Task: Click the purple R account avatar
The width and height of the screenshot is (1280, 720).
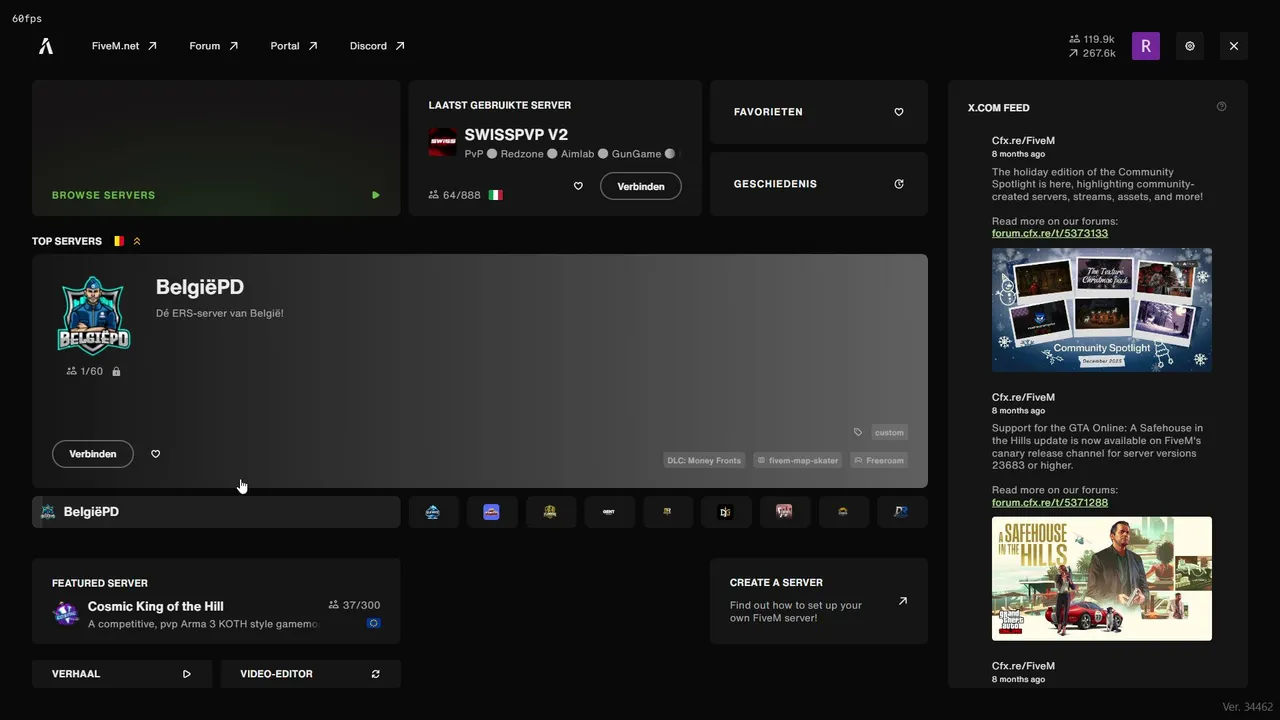Action: pos(1146,46)
